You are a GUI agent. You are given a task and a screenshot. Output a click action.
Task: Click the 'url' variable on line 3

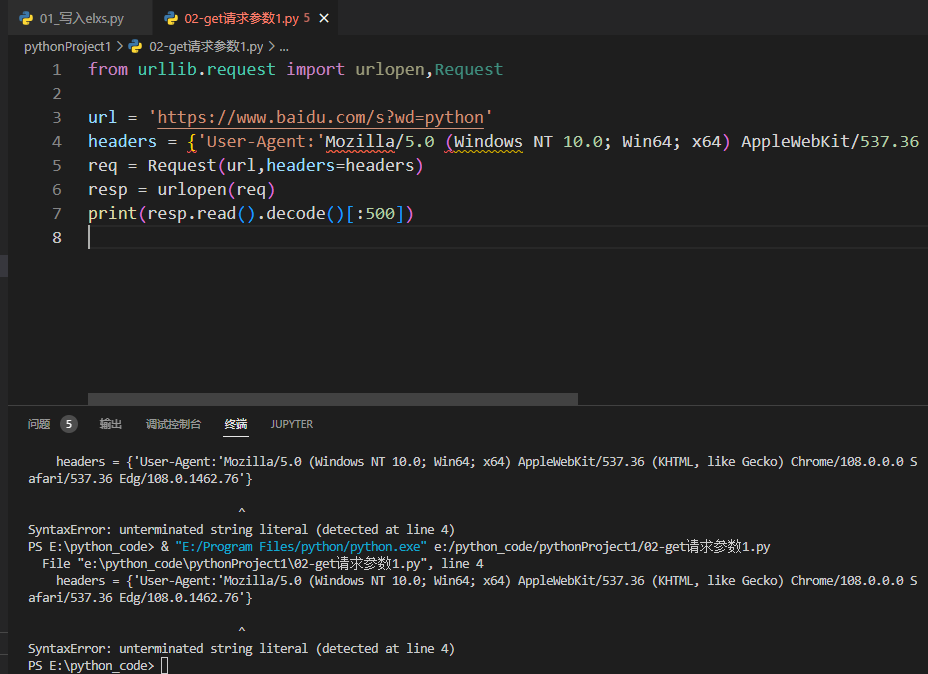point(102,118)
